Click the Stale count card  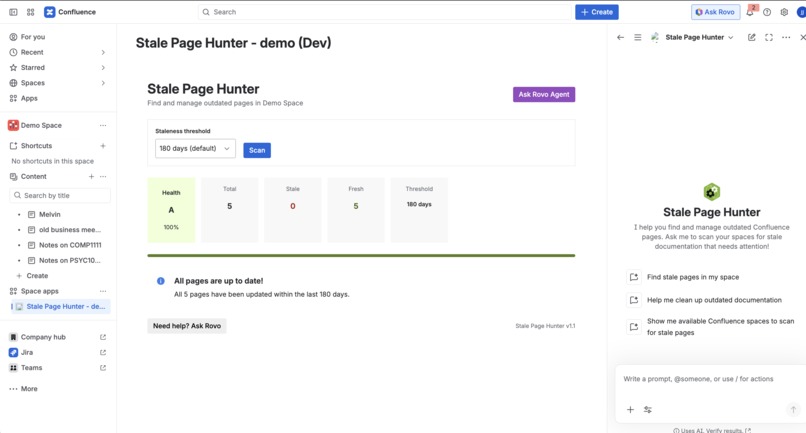(292, 210)
